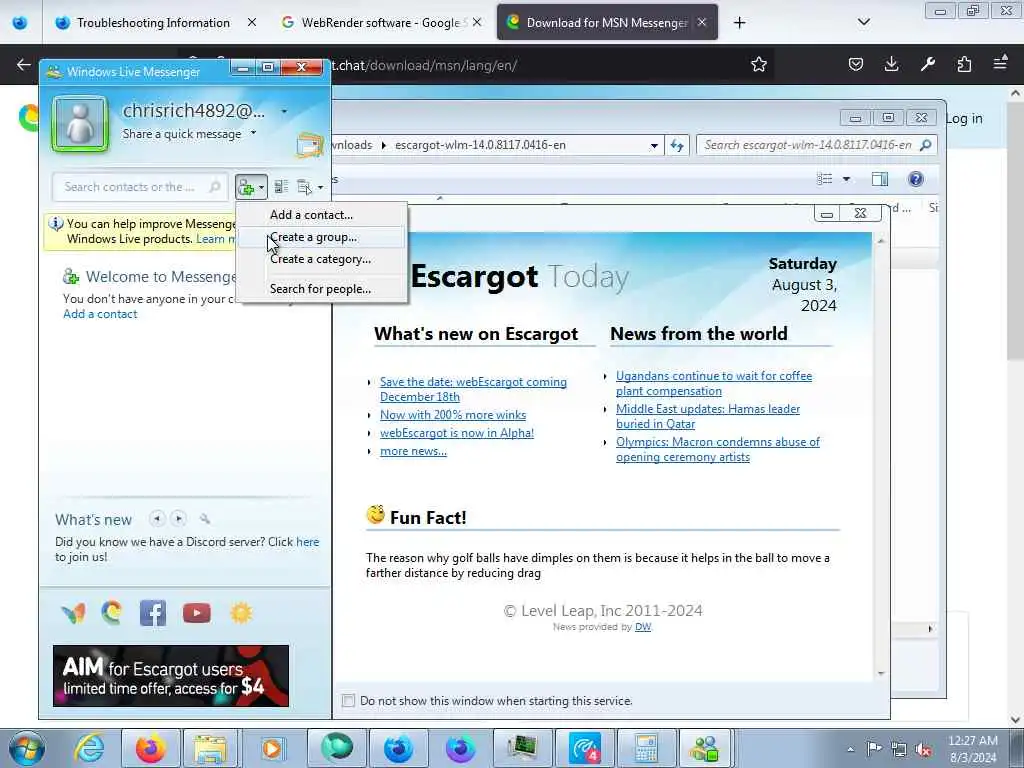
Task: Click the Escargot swirl icon in Messenger footer
Action: (x=112, y=613)
